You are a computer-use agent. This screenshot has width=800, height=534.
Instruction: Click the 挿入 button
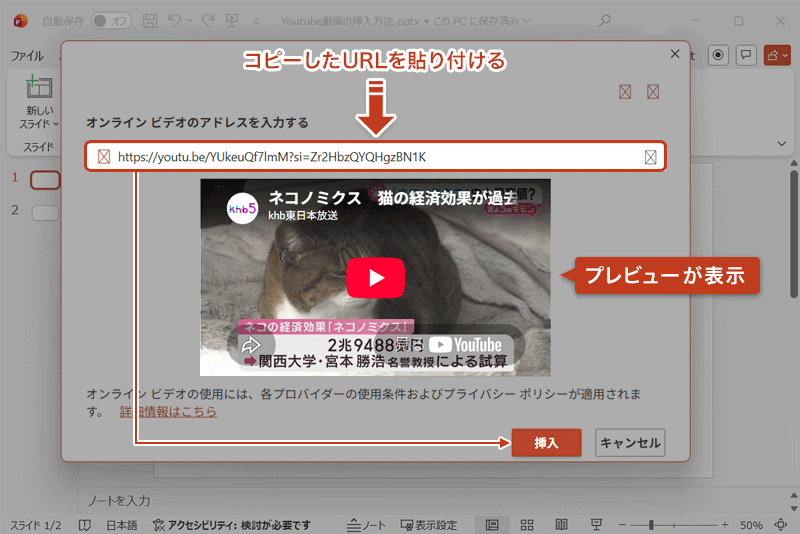pyautogui.click(x=546, y=442)
